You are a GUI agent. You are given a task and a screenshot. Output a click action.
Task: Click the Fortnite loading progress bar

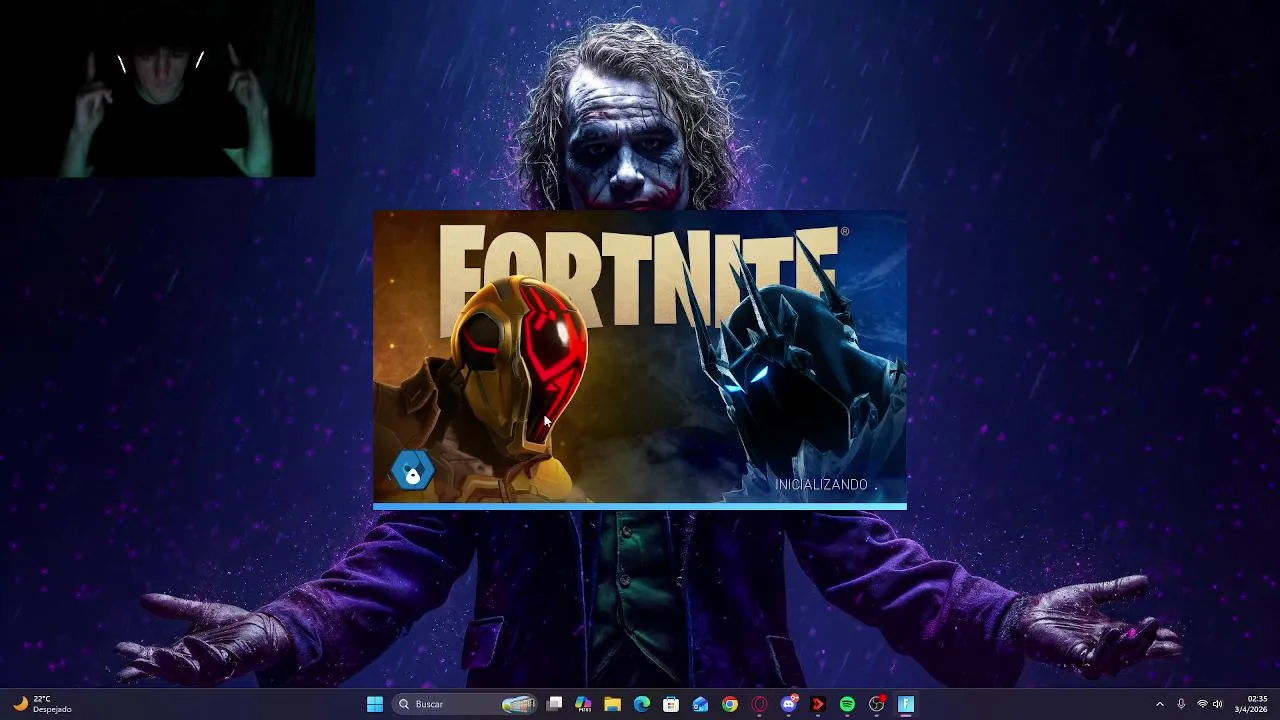point(640,507)
